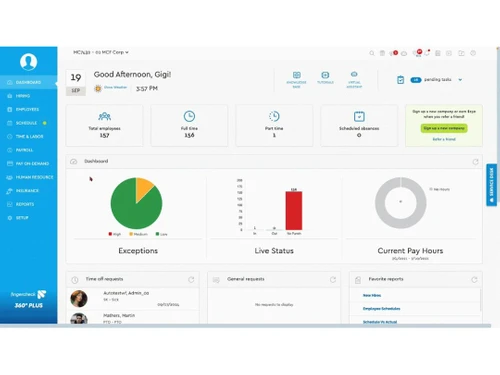The width and height of the screenshot is (500, 375).
Task: Open the user profile avatar in sidebar
Action: pyautogui.click(x=28, y=62)
